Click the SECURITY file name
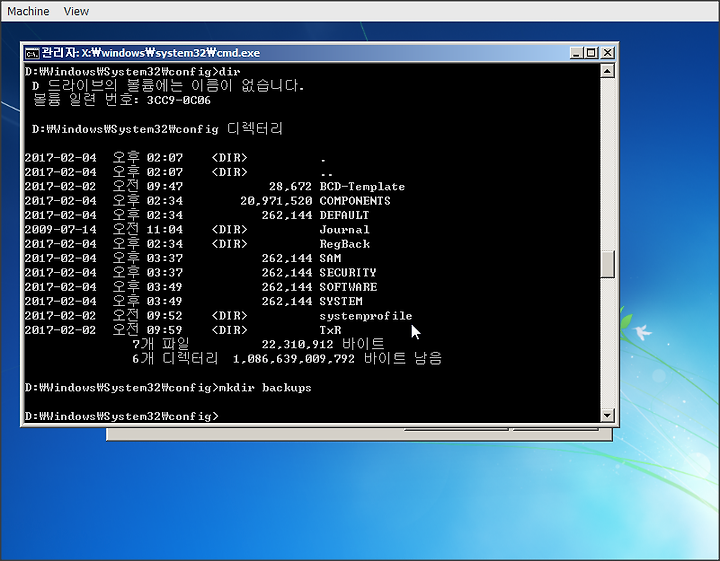Screen dimensions: 720x561 (x=348, y=272)
